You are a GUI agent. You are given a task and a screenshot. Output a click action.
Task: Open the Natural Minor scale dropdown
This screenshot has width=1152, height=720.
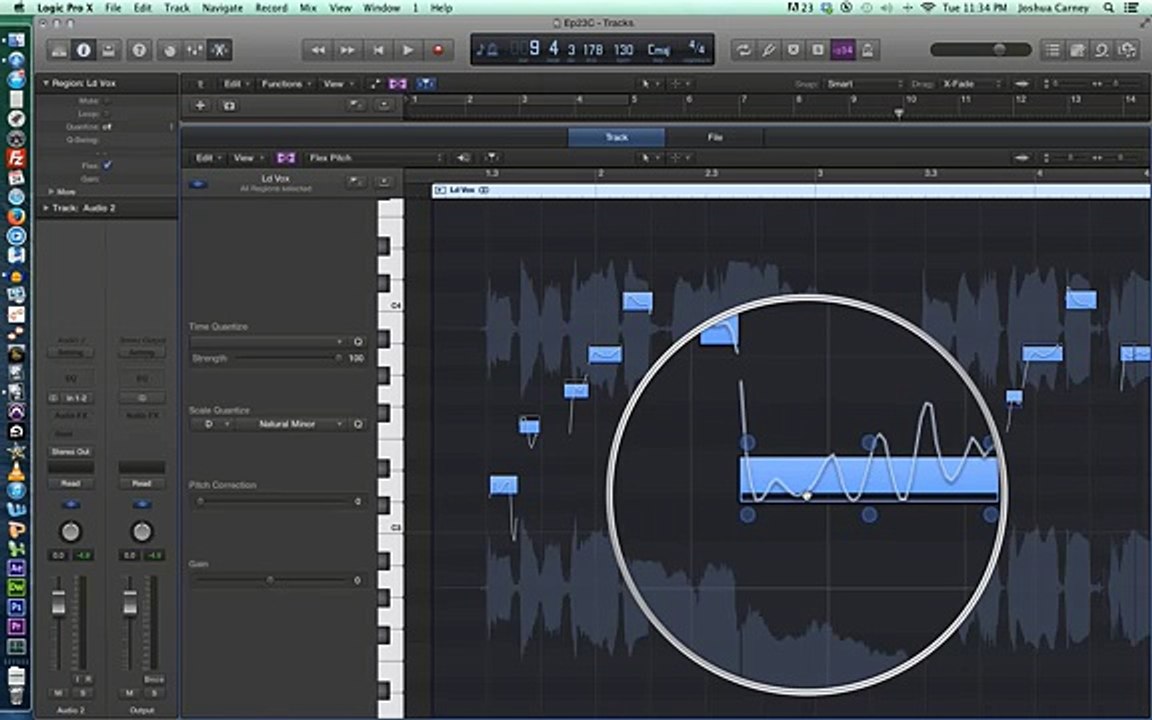pyautogui.click(x=292, y=424)
